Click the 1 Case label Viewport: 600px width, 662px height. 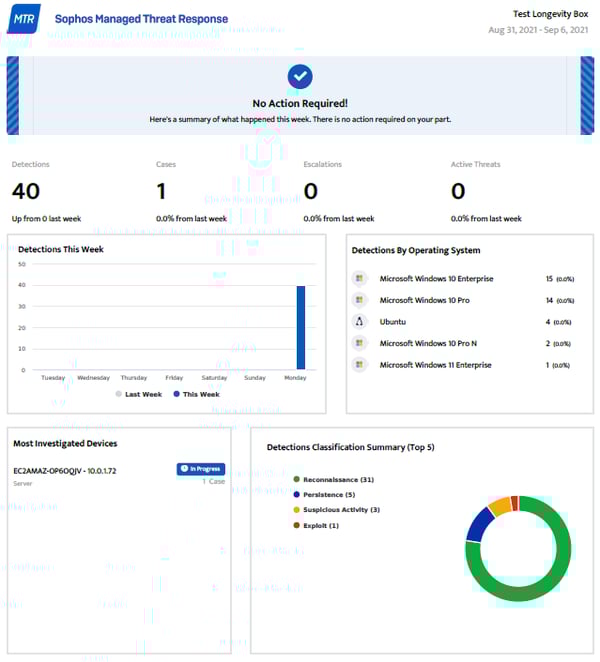point(214,481)
